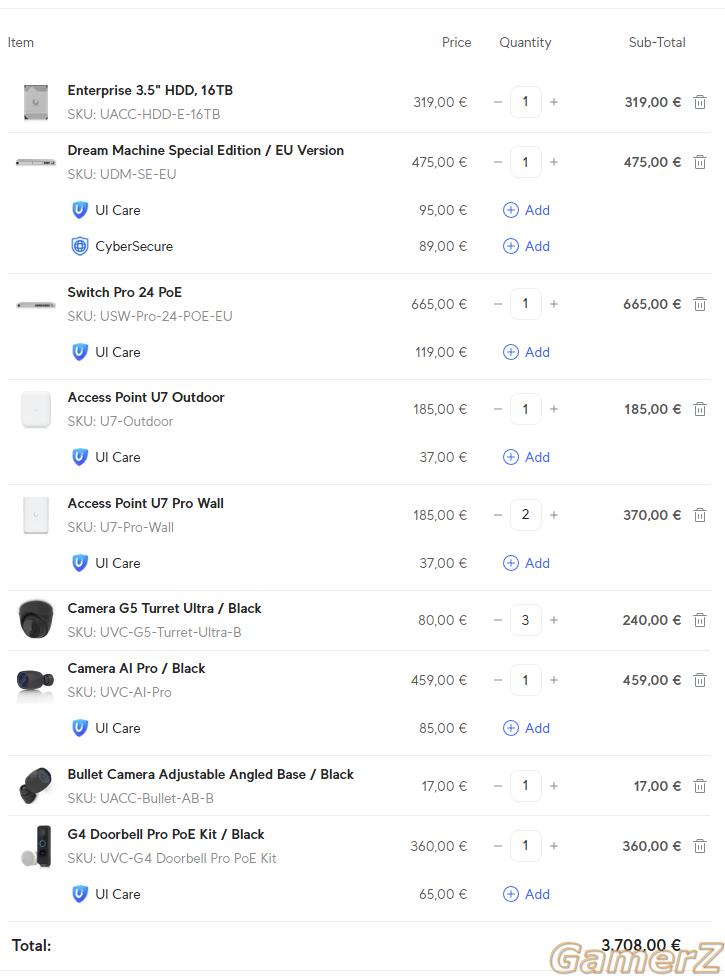Viewport: 725px width, 979px height.
Task: Remove Camera G5 Turret Ultra with trash icon
Action: pyautogui.click(x=699, y=620)
